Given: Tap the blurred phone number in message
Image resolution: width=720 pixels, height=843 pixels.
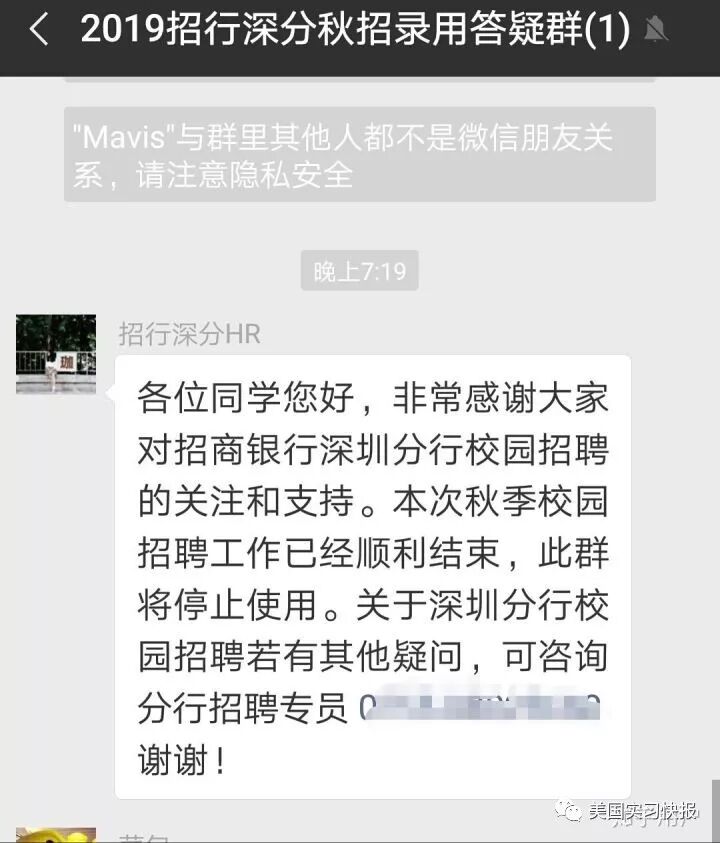Looking at the screenshot, I should (480, 706).
